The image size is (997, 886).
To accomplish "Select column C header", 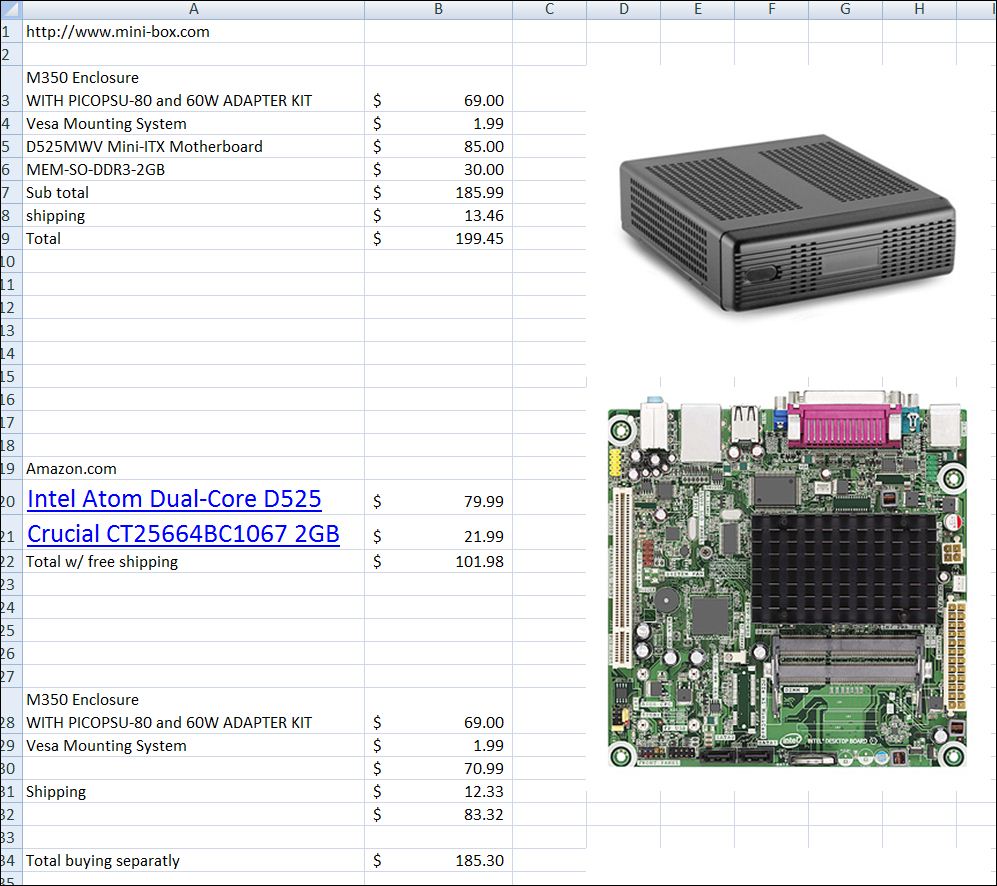I will click(549, 9).
